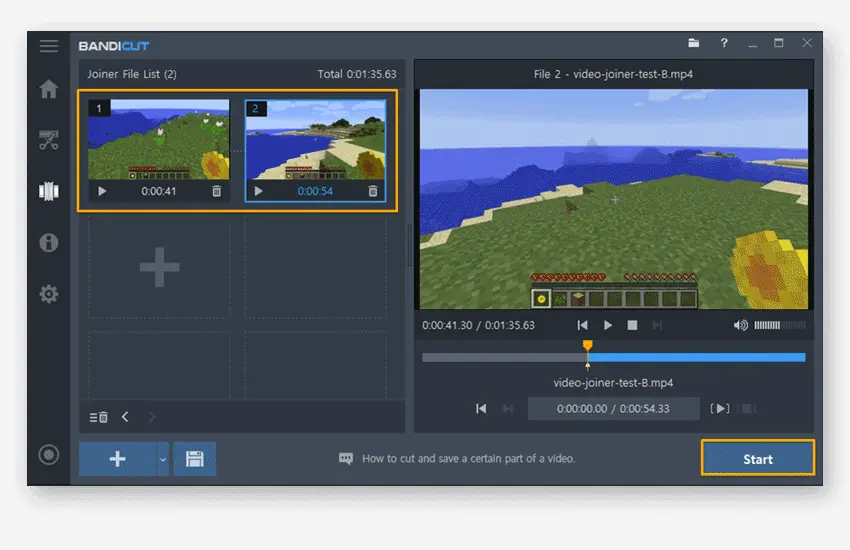Clear the joiner list with the list-trash icon
This screenshot has width=850, height=550.
99,417
